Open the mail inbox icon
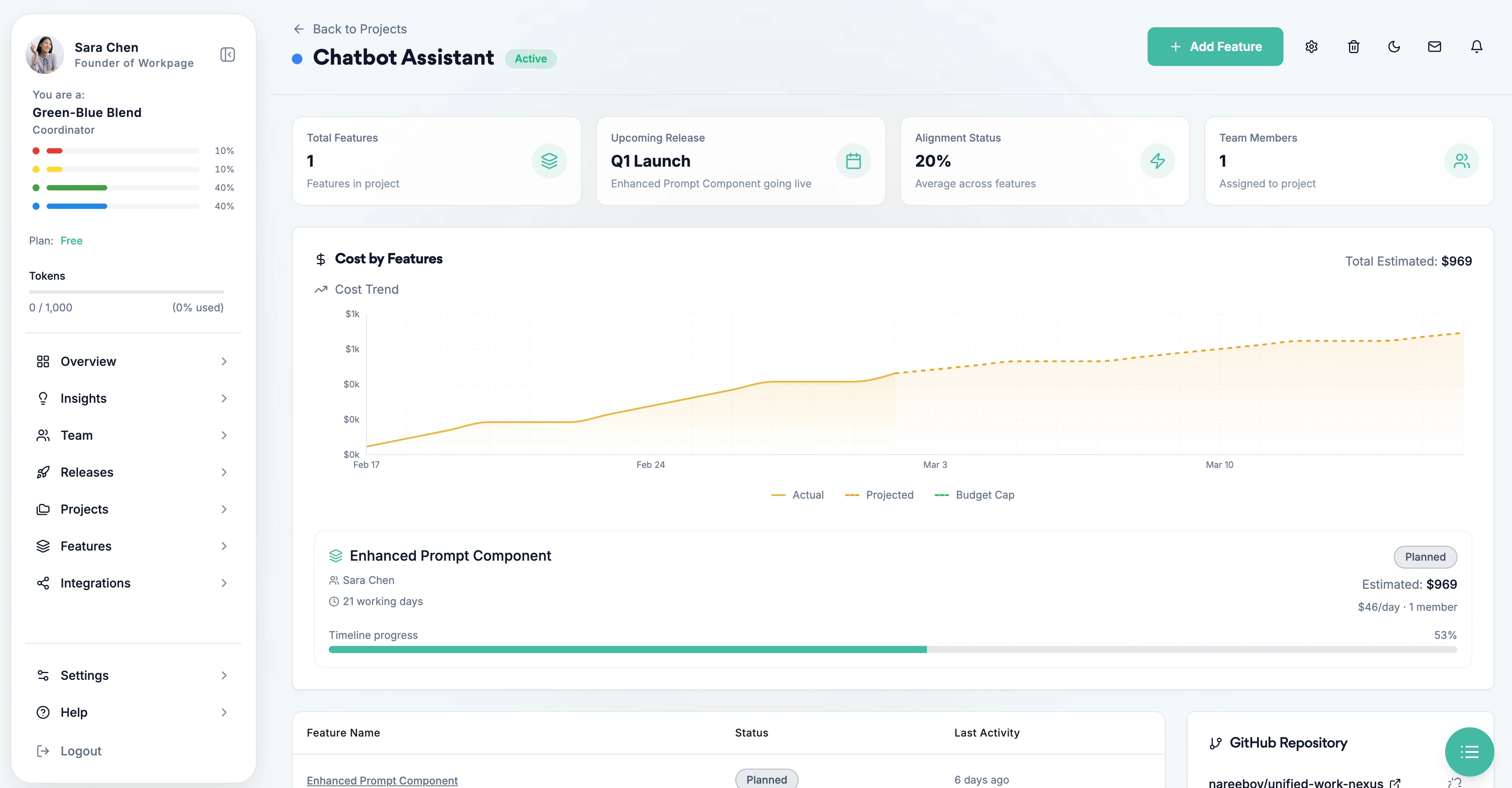1512x788 pixels. (x=1435, y=46)
